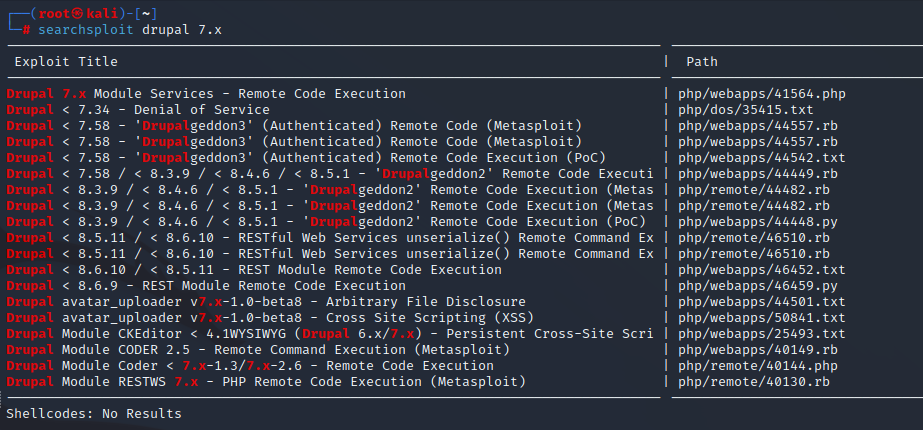The image size is (923, 430).
Task: Click the path 'php/webapps/40149.rb'
Action: point(758,349)
